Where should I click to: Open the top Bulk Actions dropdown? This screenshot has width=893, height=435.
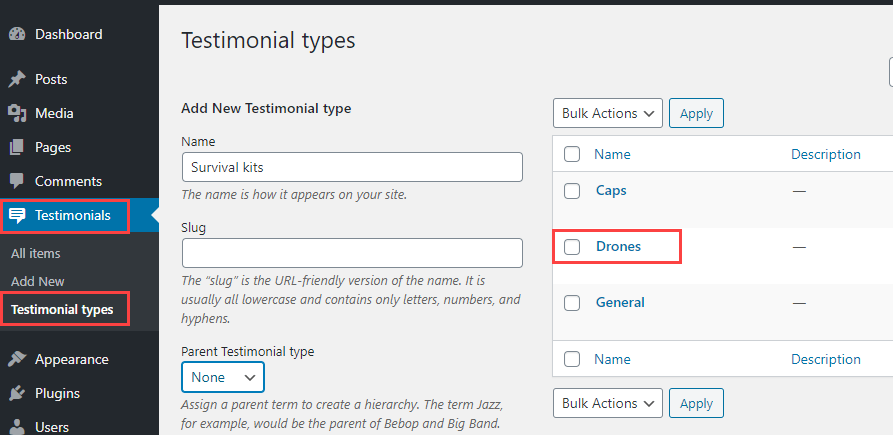[608, 113]
